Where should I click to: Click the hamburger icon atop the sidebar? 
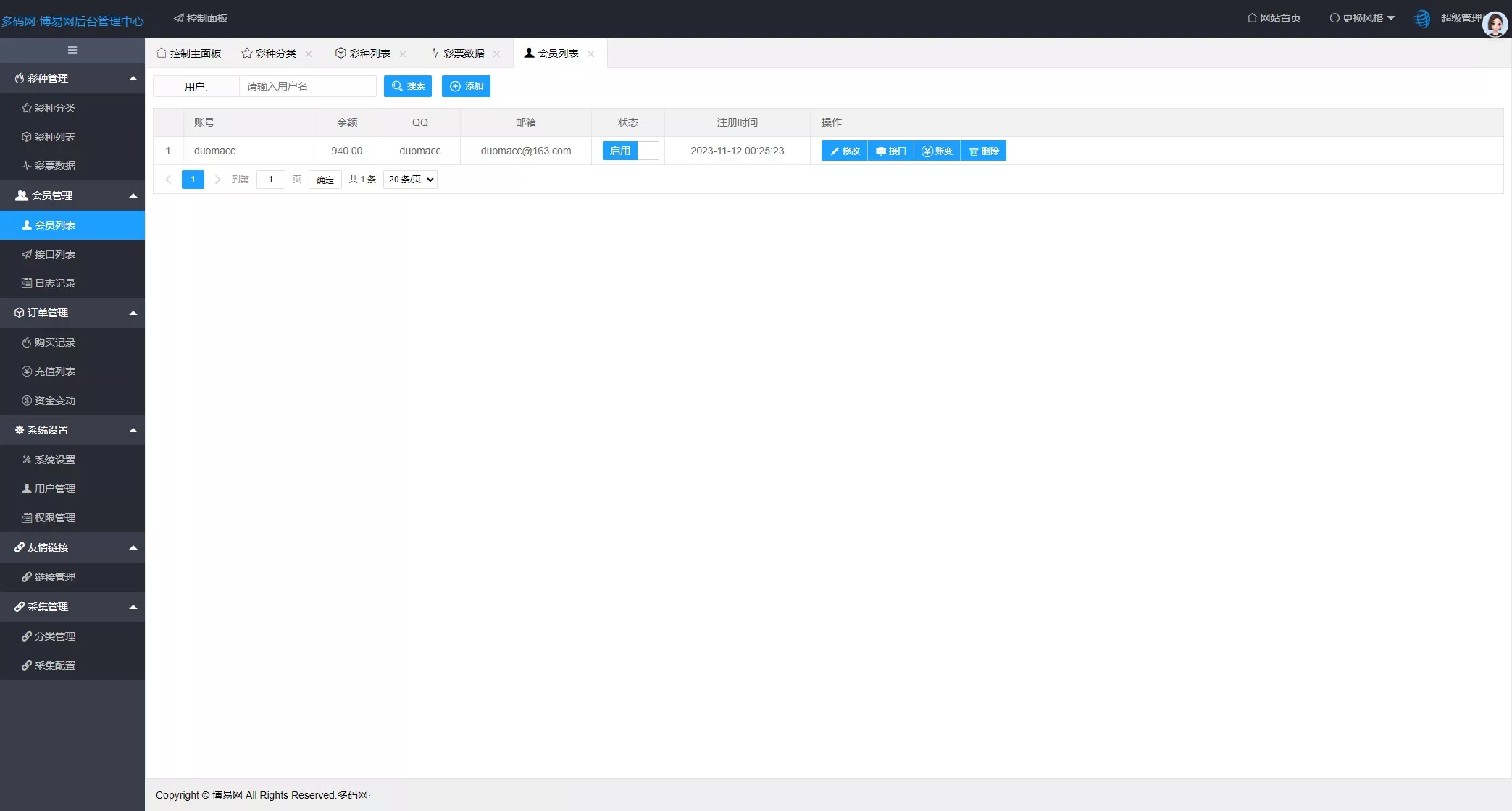pyautogui.click(x=72, y=49)
